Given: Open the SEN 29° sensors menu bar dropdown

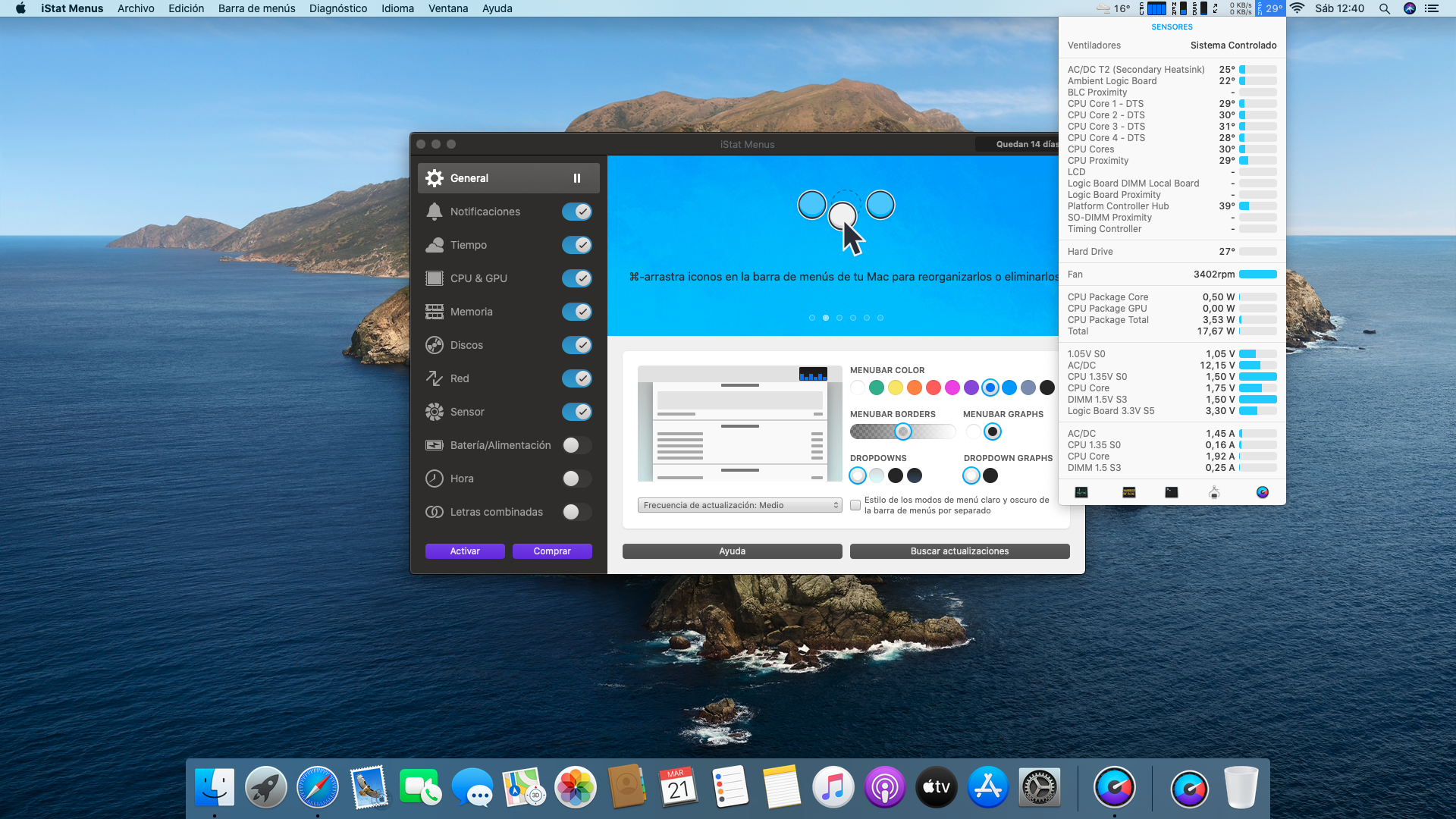Looking at the screenshot, I should [1270, 8].
